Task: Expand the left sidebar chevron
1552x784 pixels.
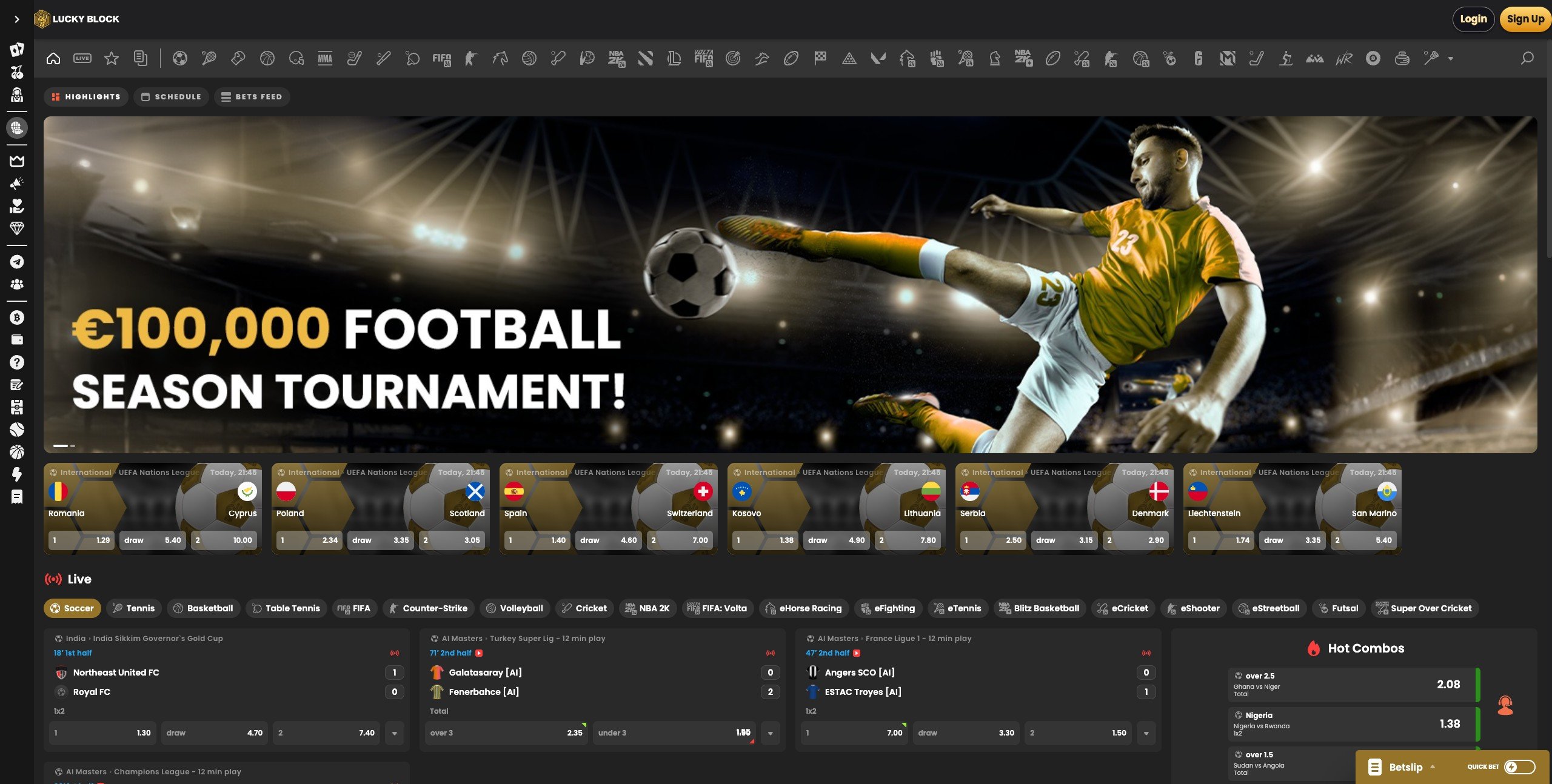Action: point(17,19)
